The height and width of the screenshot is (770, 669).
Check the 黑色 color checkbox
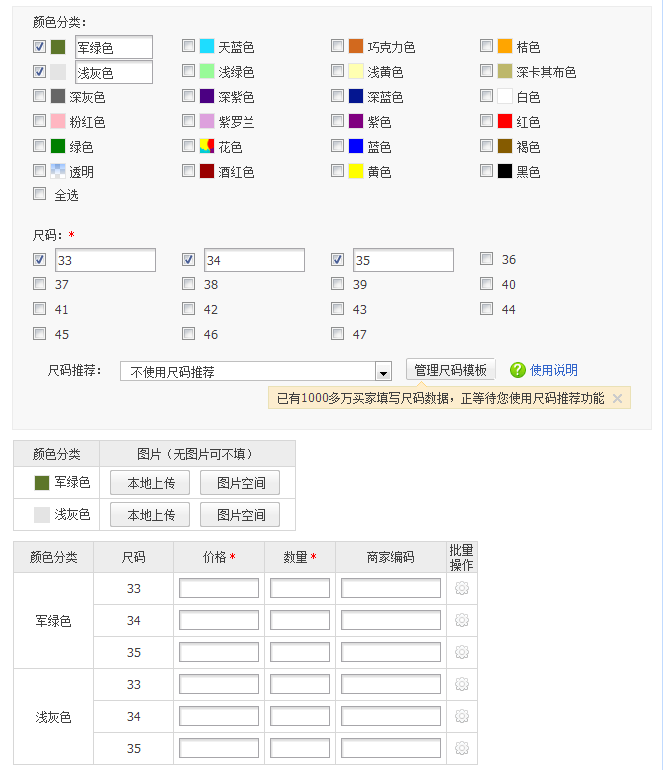(x=486, y=170)
